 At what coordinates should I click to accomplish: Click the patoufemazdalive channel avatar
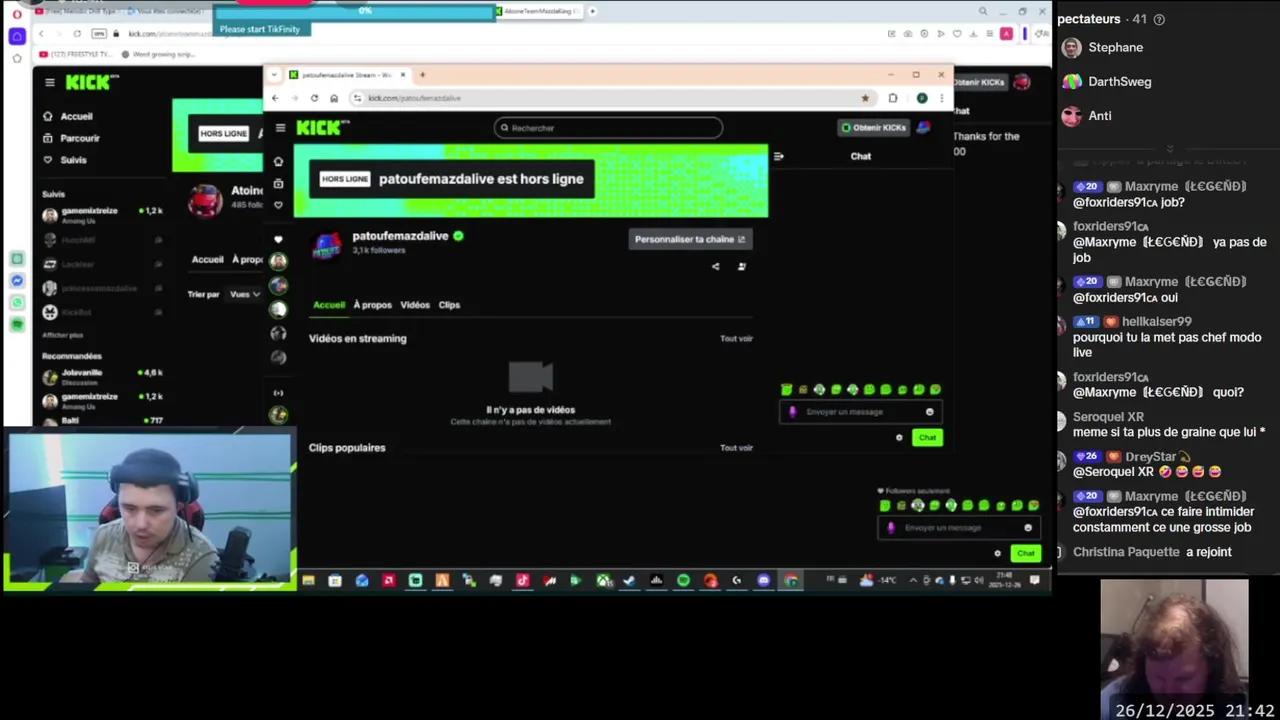tap(327, 244)
